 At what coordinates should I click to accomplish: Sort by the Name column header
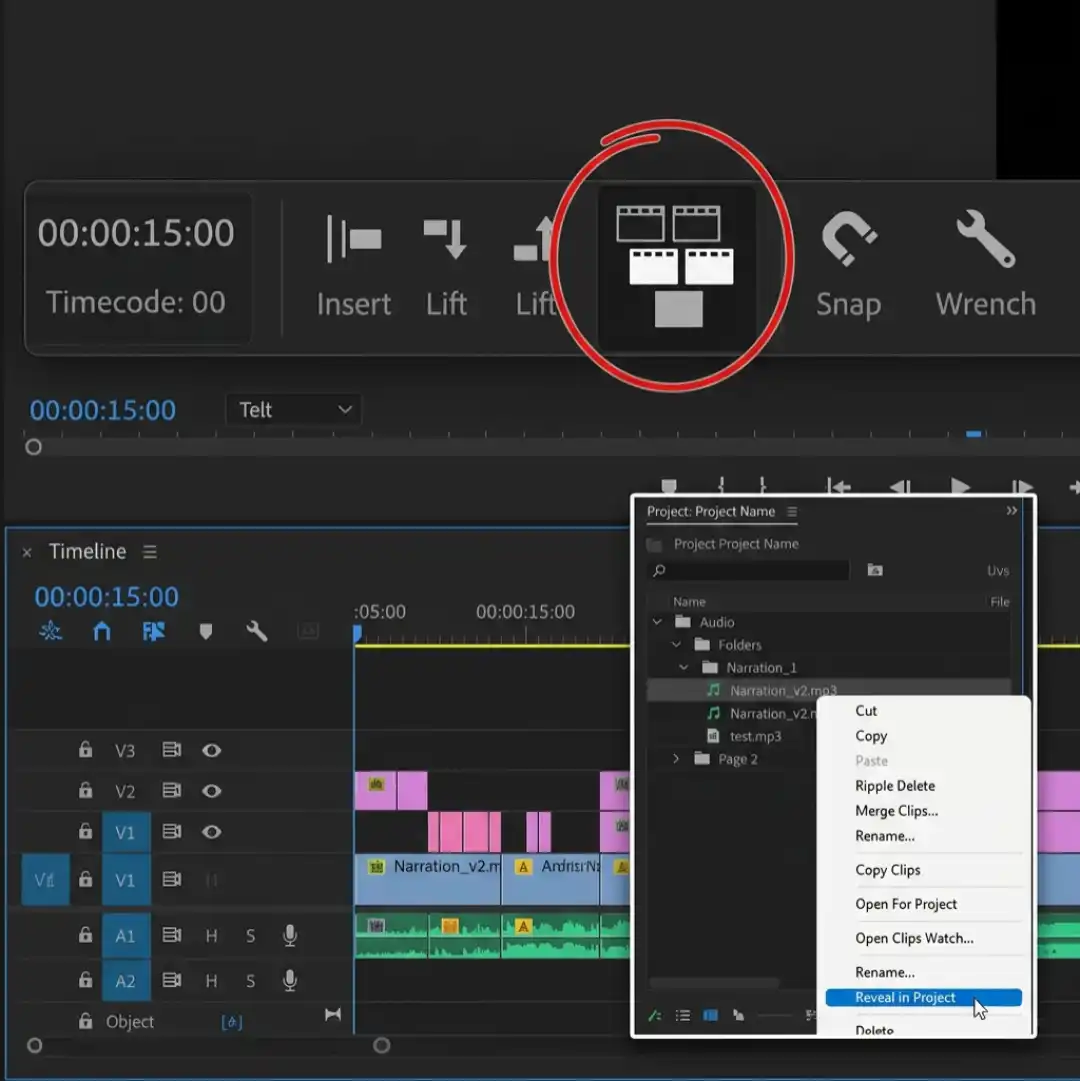[689, 602]
